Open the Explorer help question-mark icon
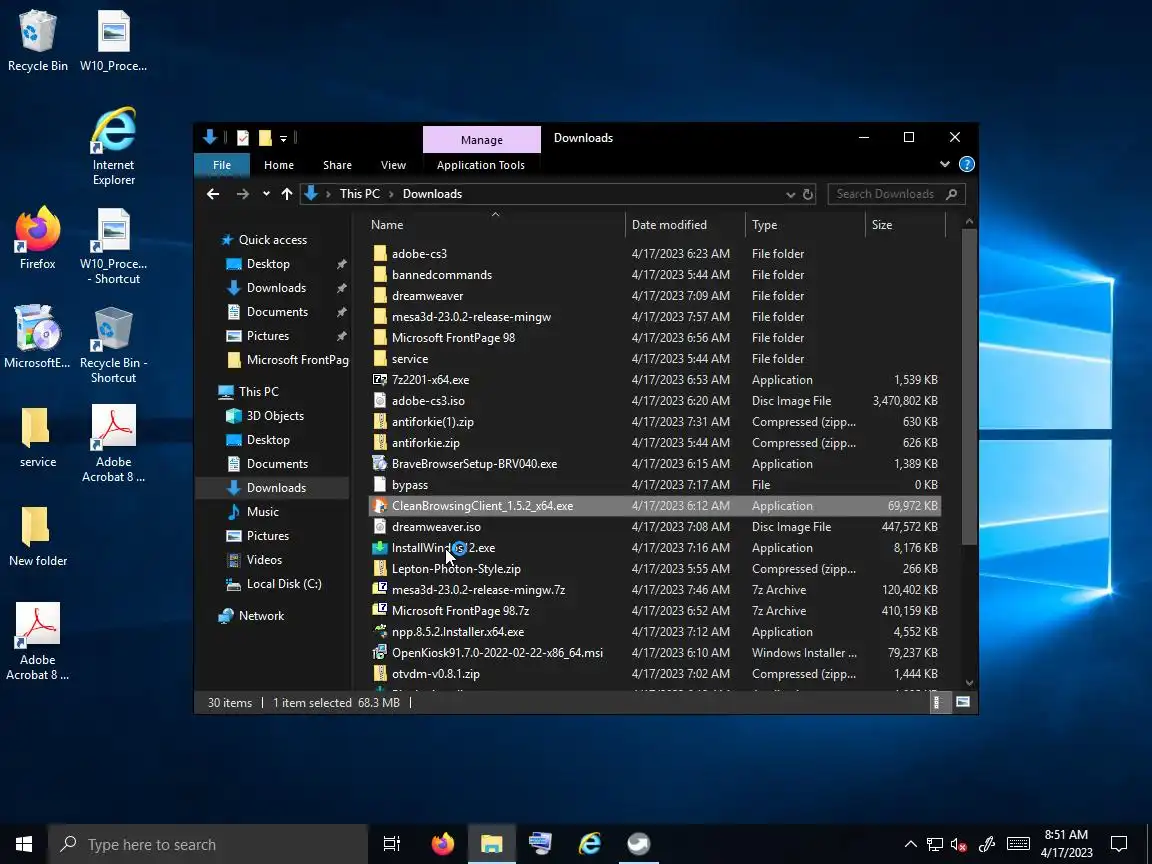The image size is (1152, 864). pyautogui.click(x=967, y=165)
